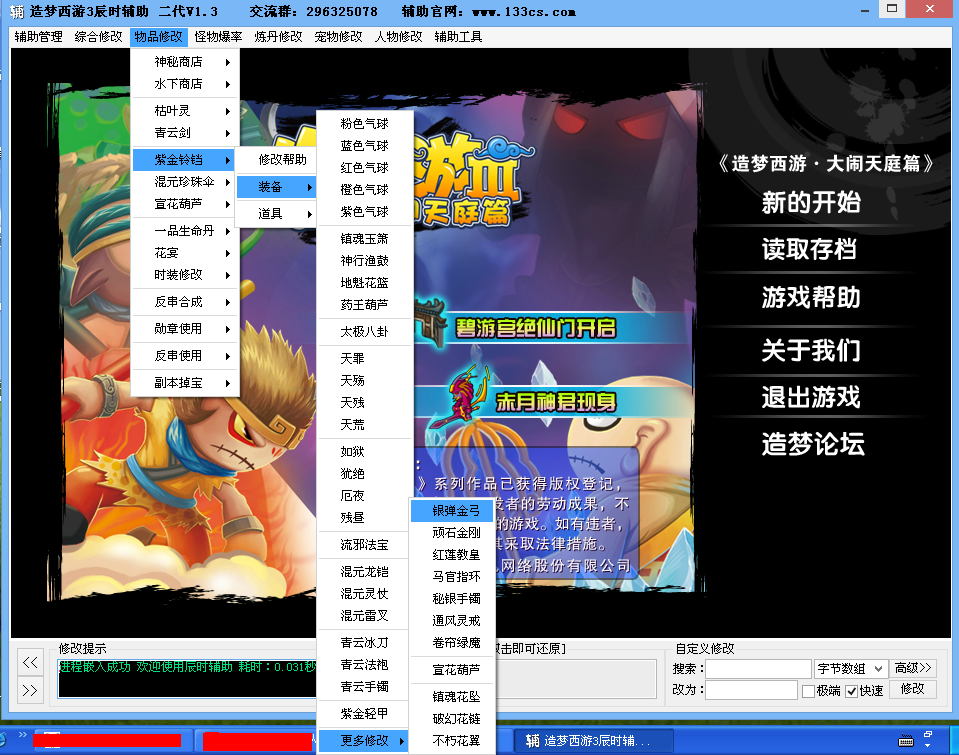Choose 粉色气球 from equipment list
Screen dimensions: 959x755
(365, 124)
